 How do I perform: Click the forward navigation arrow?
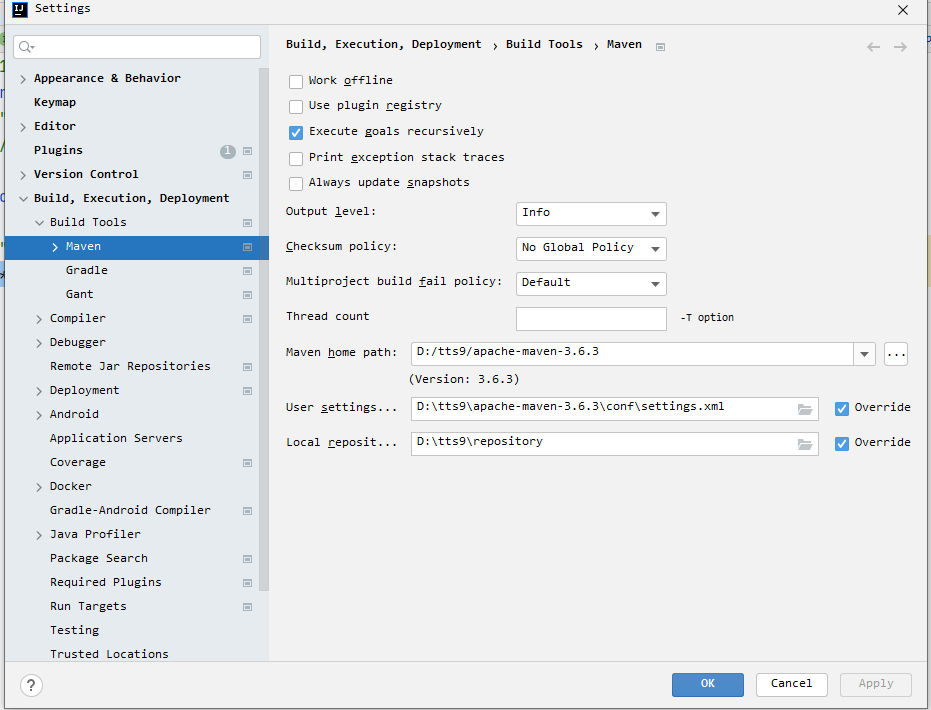pyautogui.click(x=900, y=47)
